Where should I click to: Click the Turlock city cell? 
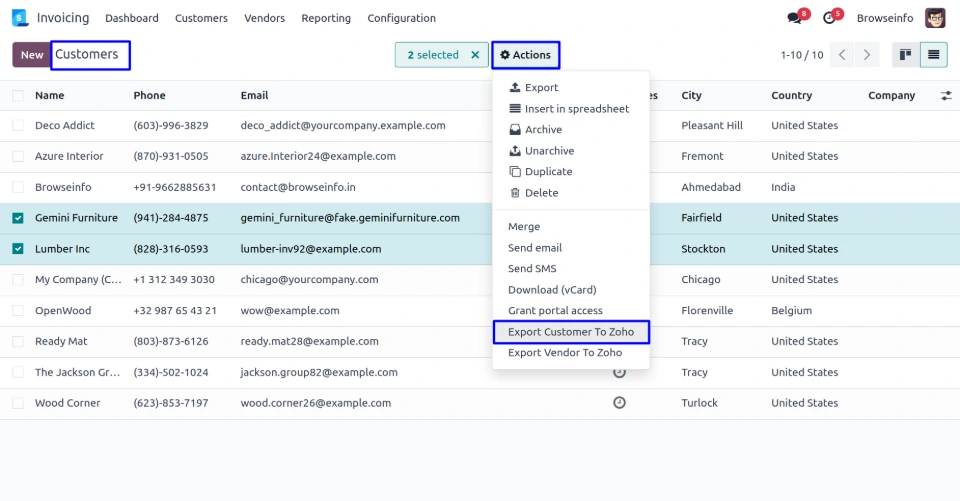699,403
